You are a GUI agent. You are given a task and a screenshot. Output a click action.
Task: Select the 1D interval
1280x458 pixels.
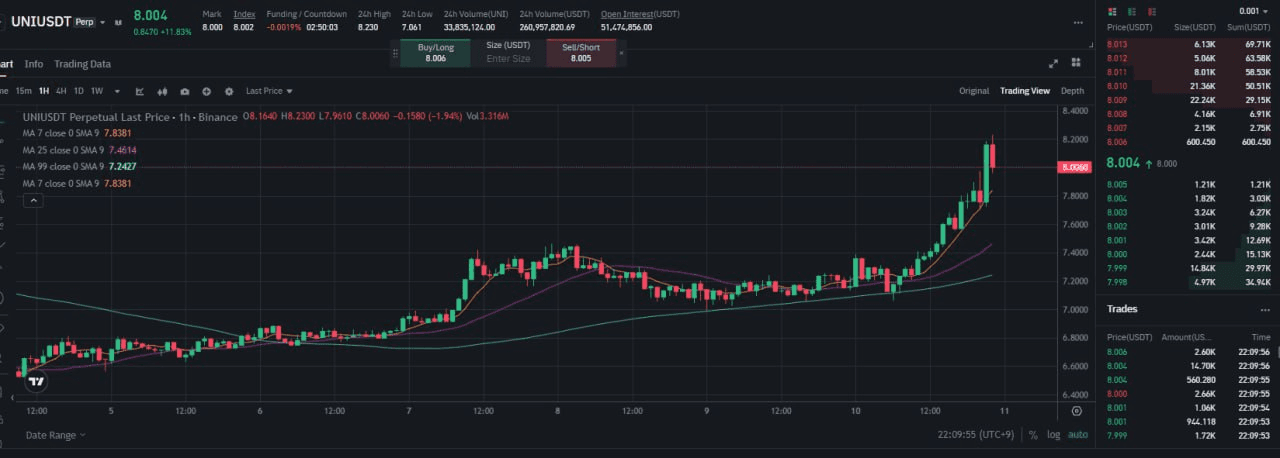tap(79, 91)
